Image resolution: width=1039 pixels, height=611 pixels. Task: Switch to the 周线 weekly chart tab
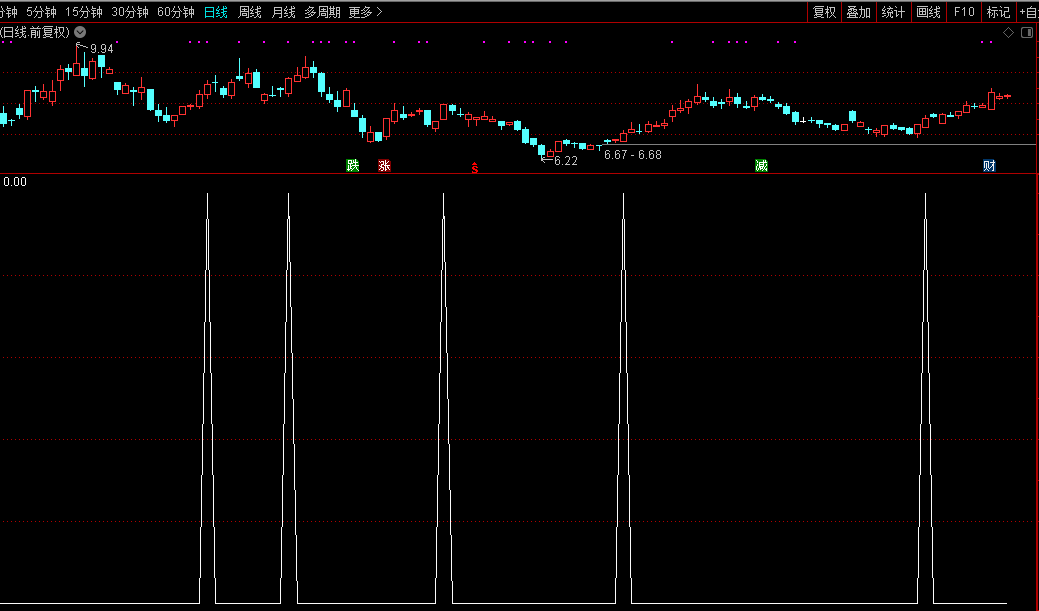click(x=249, y=12)
